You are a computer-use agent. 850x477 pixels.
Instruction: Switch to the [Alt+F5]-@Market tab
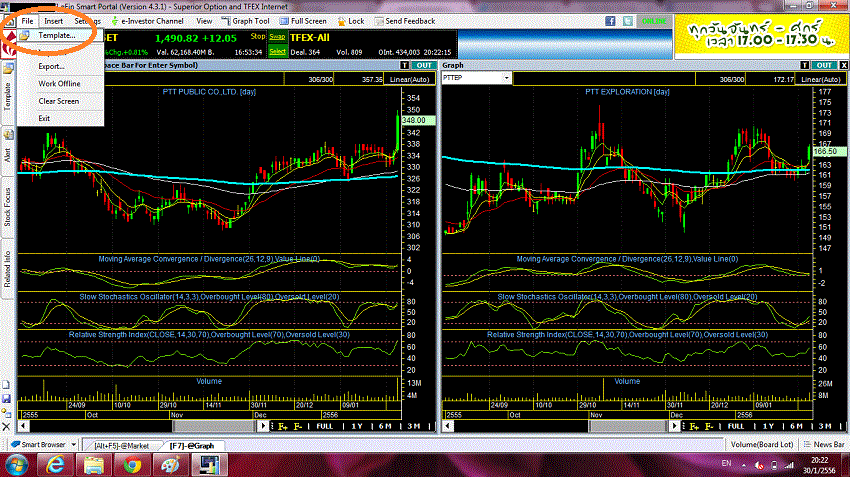point(121,446)
